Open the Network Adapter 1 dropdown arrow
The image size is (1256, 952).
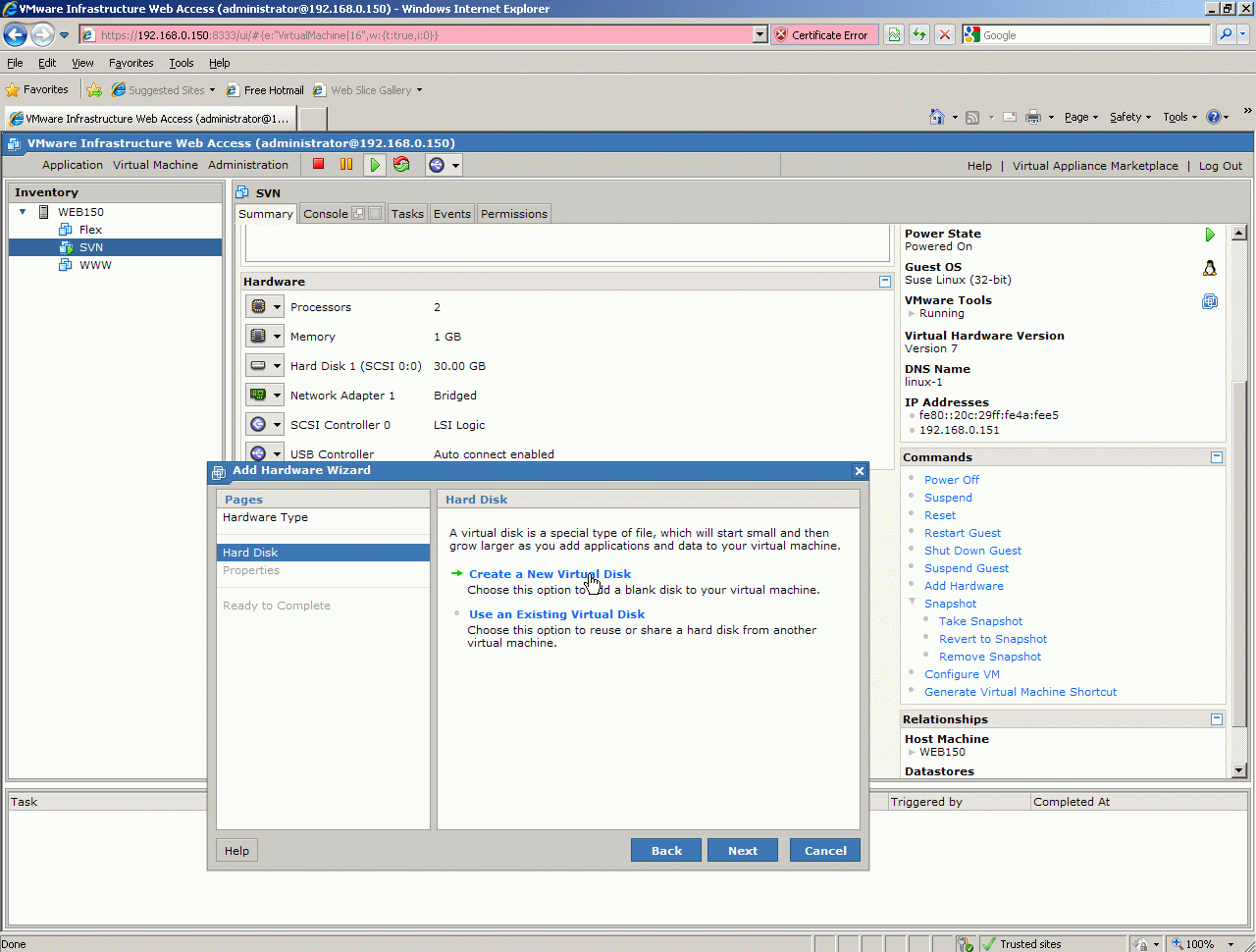pos(277,396)
